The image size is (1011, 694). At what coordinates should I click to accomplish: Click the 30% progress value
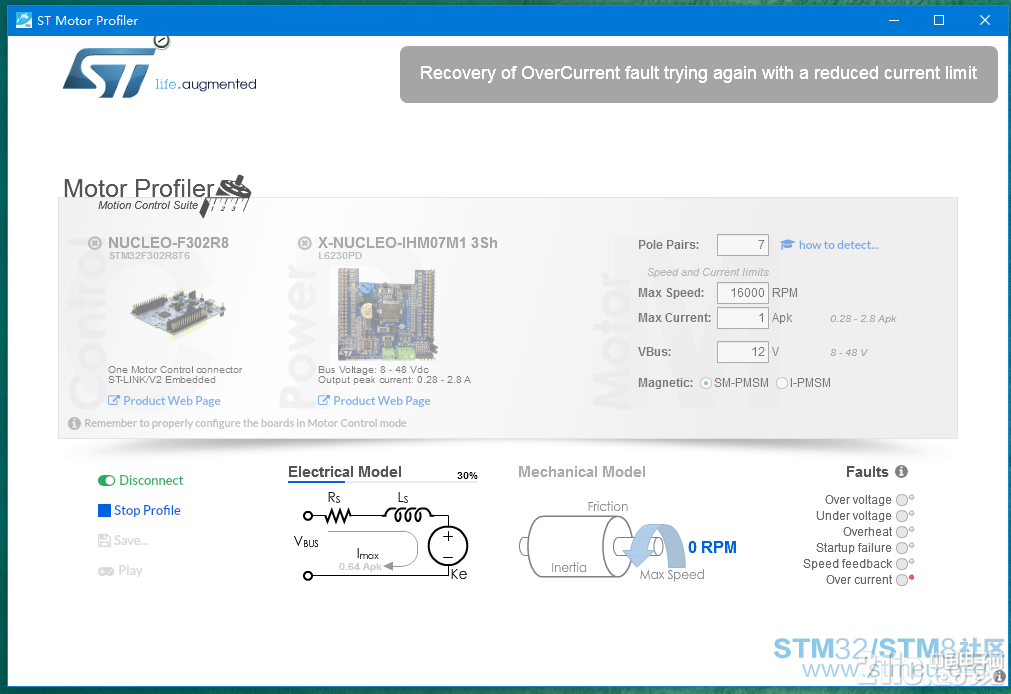pyautogui.click(x=467, y=475)
